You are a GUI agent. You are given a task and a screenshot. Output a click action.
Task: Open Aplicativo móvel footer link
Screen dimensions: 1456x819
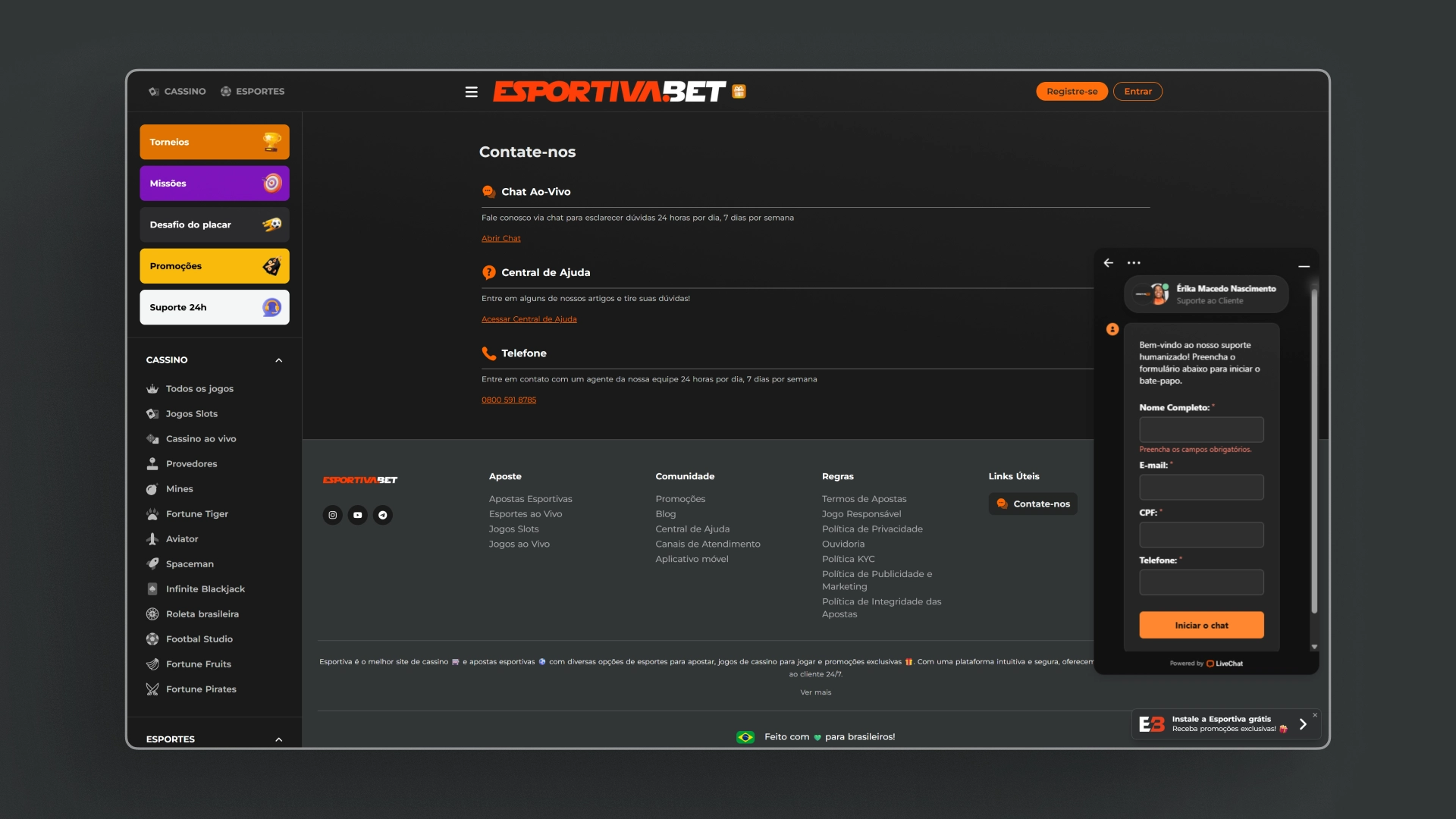[692, 559]
